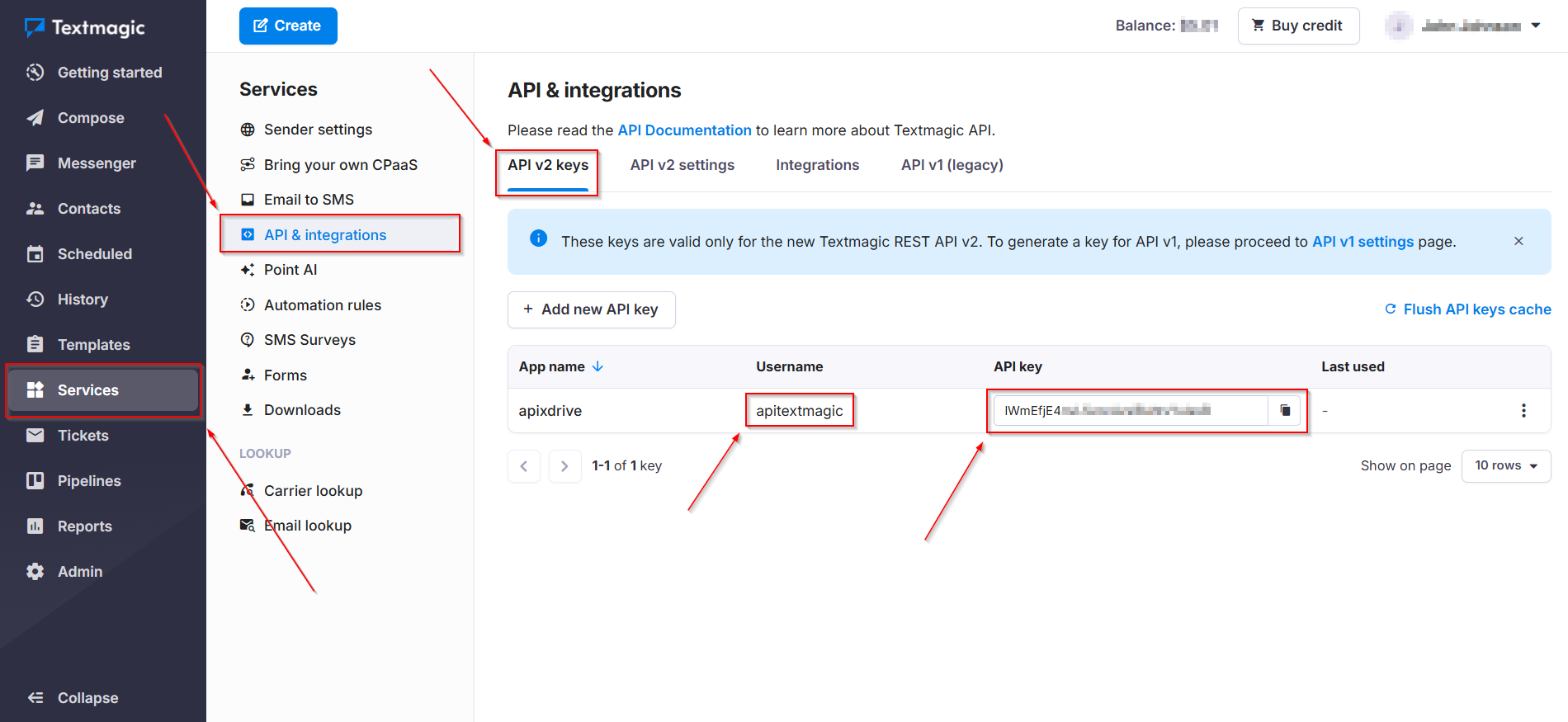
Task: Click the API key field
Action: point(1131,410)
